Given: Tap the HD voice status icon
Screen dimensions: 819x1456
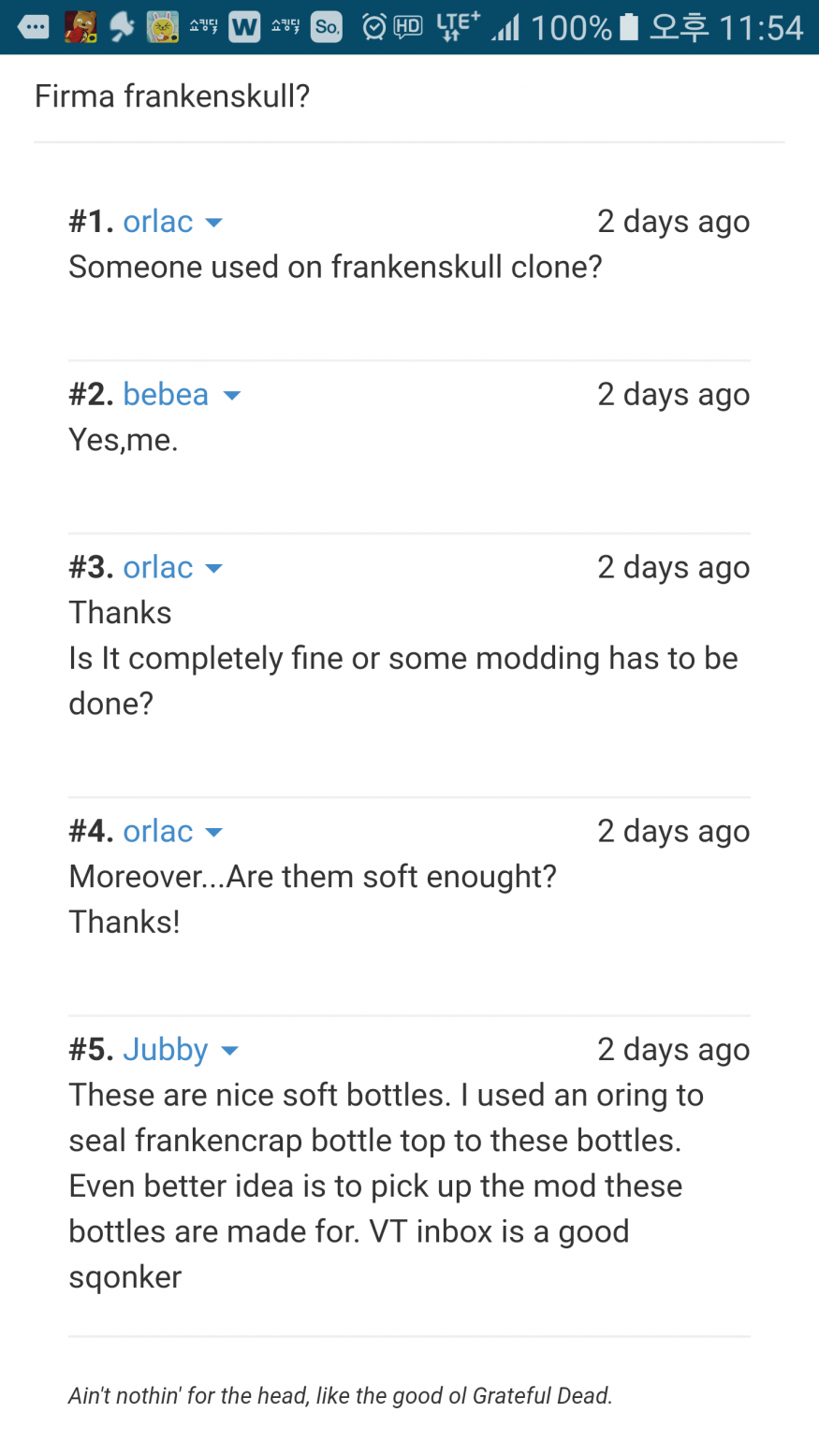Looking at the screenshot, I should (x=408, y=27).
